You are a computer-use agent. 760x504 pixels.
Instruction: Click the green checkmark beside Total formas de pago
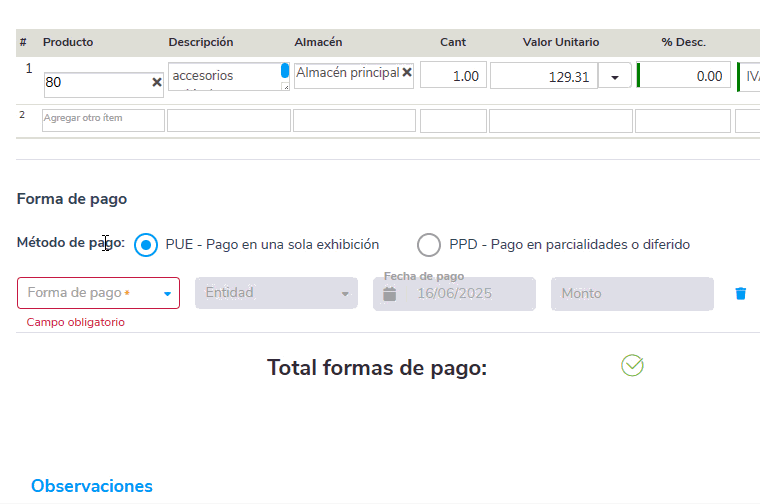(632, 366)
